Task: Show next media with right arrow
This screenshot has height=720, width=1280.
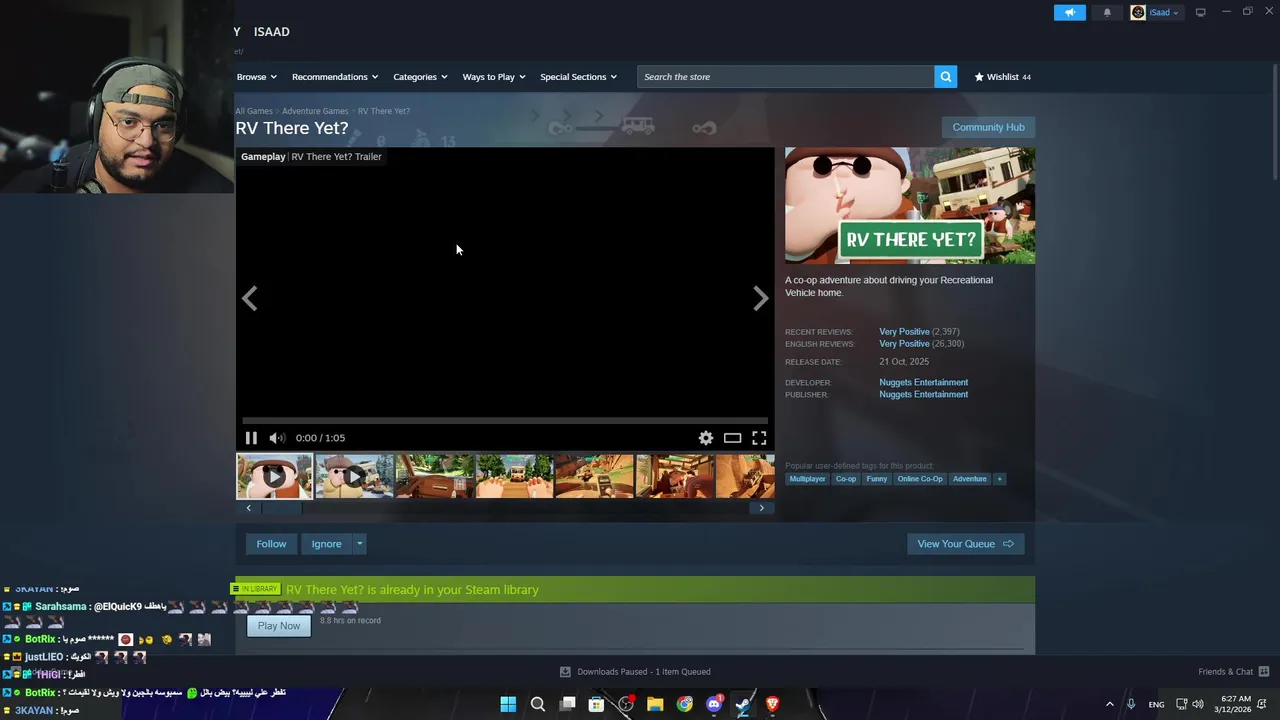Action: pos(760,298)
